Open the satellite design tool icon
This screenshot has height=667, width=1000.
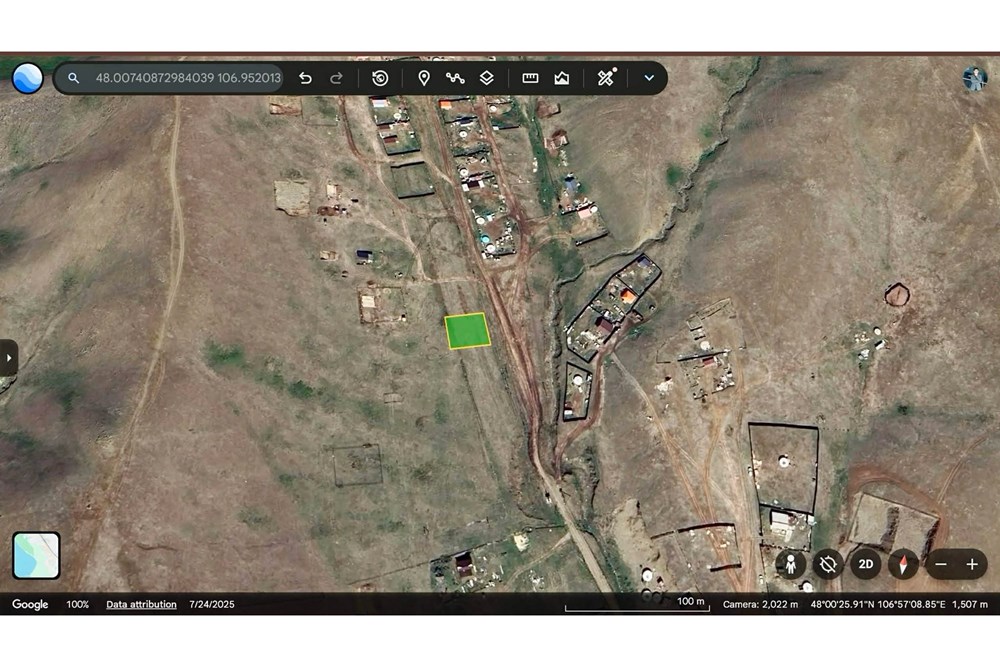coord(606,78)
